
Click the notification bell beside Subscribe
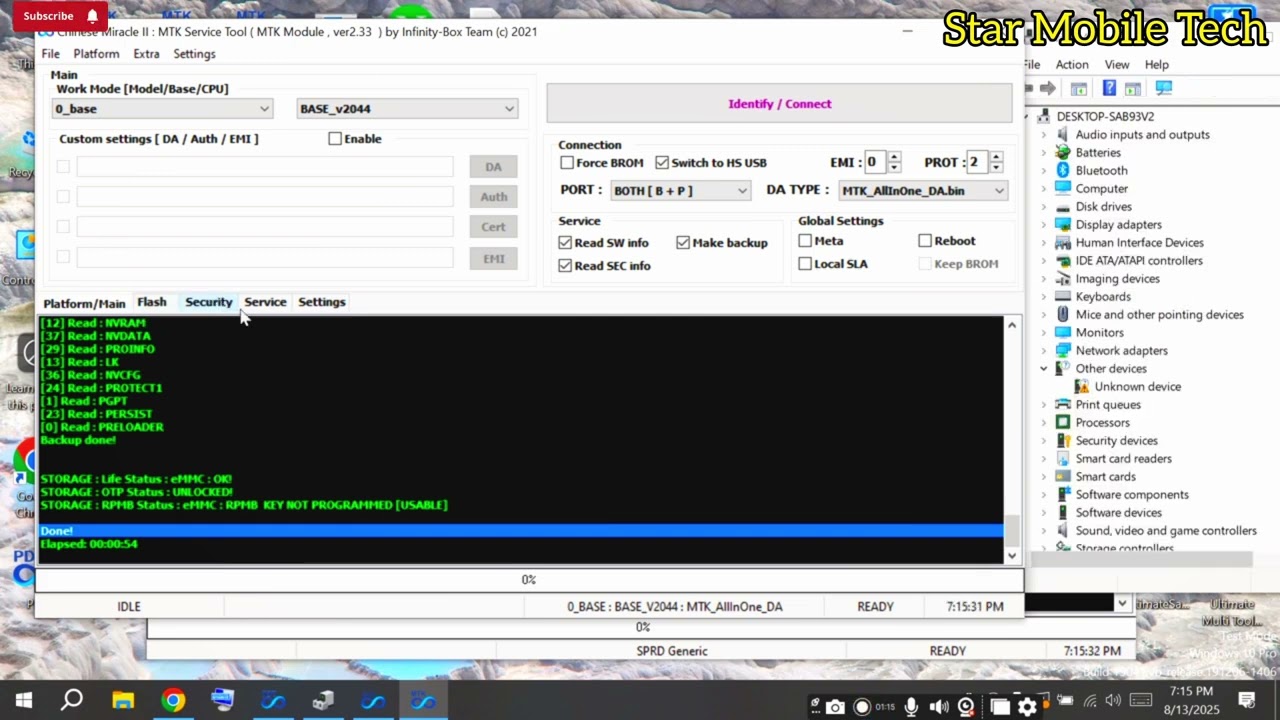[92, 16]
